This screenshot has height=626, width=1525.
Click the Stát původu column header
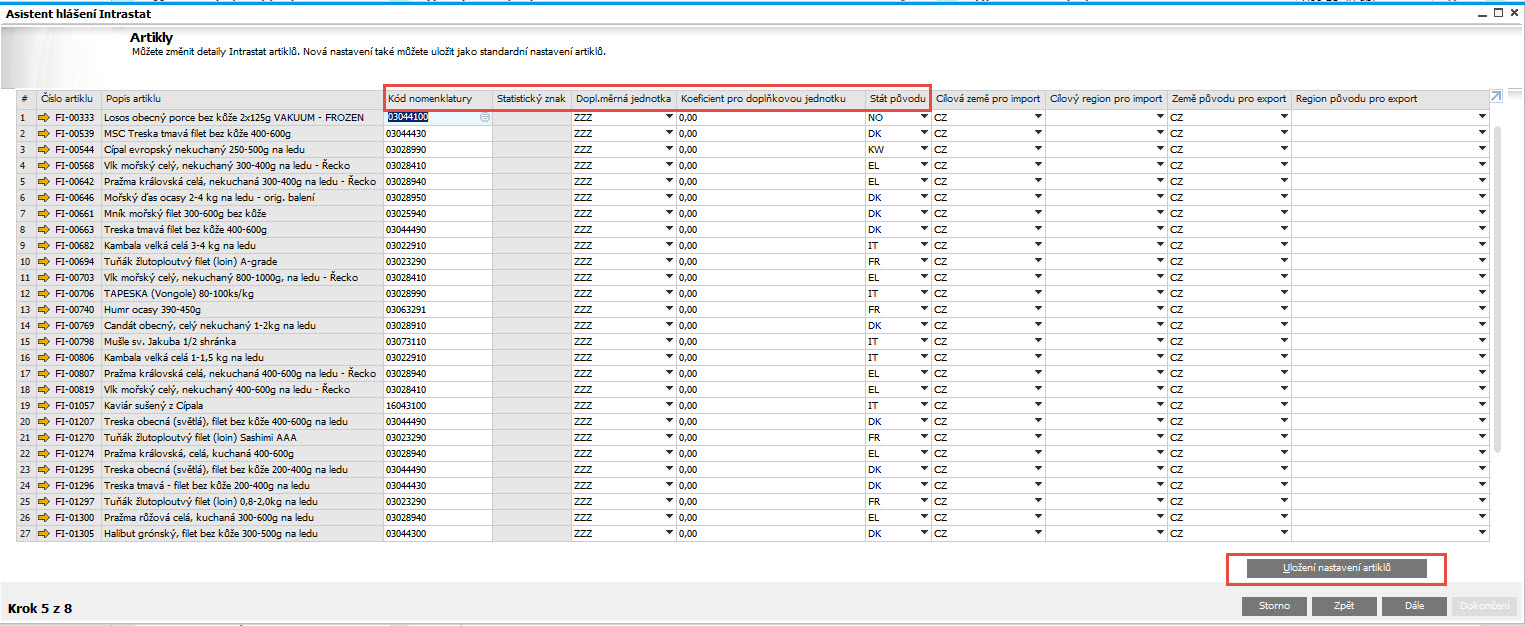(898, 99)
